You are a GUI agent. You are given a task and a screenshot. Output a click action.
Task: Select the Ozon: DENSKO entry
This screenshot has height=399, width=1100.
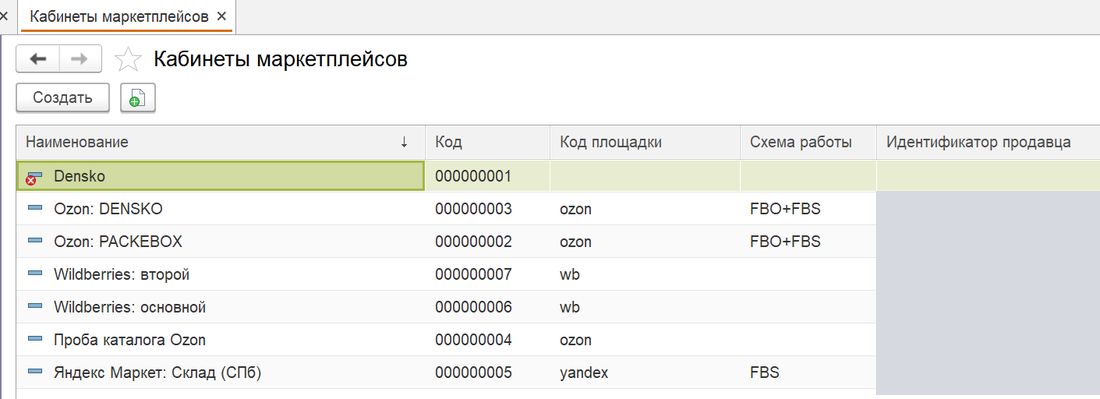[x=108, y=209]
